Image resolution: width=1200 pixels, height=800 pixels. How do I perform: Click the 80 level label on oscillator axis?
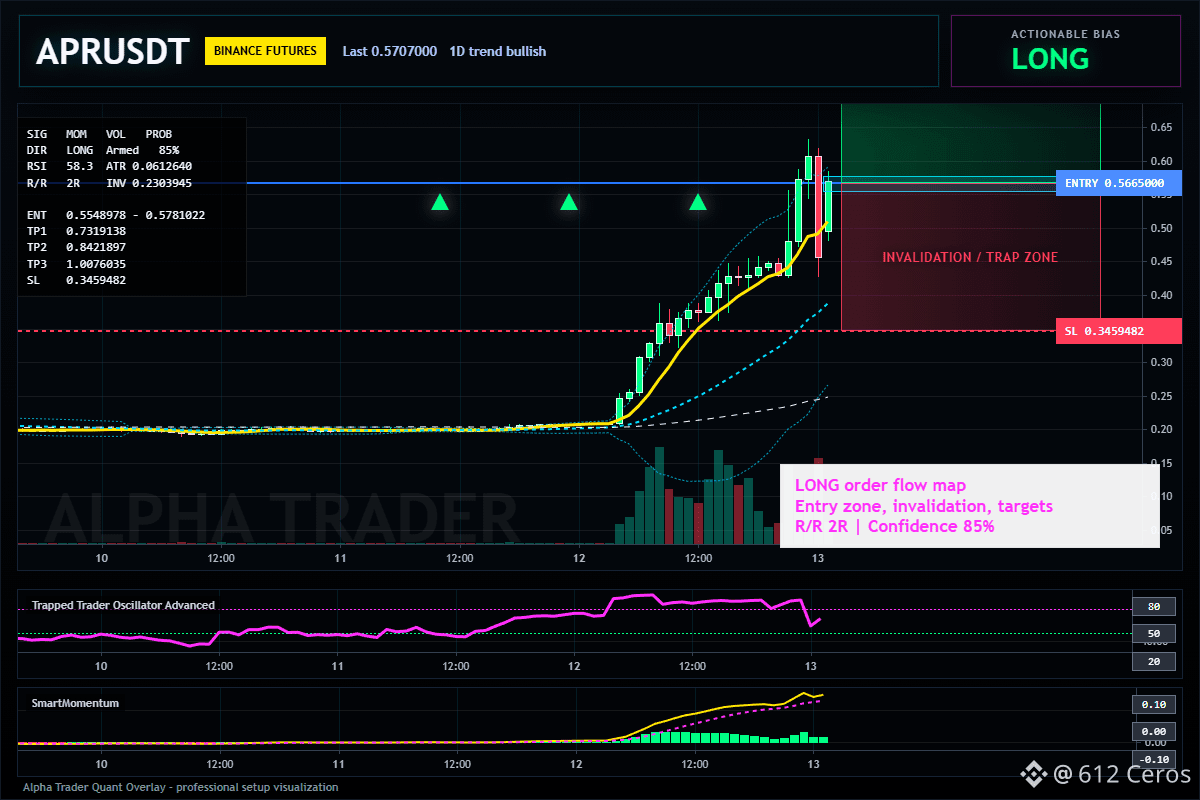coord(1153,606)
